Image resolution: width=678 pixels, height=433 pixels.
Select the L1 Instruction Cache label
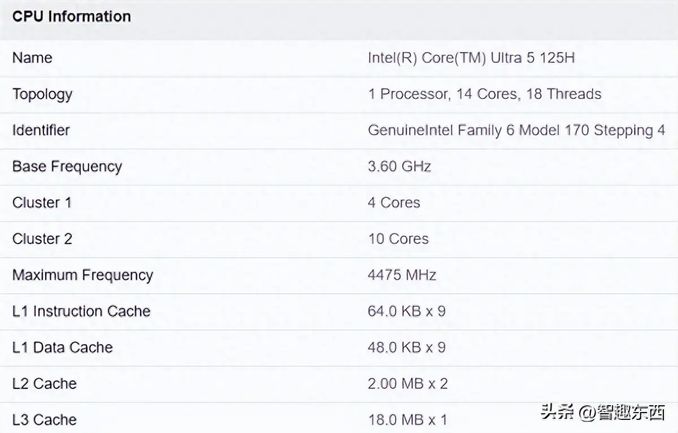[81, 311]
